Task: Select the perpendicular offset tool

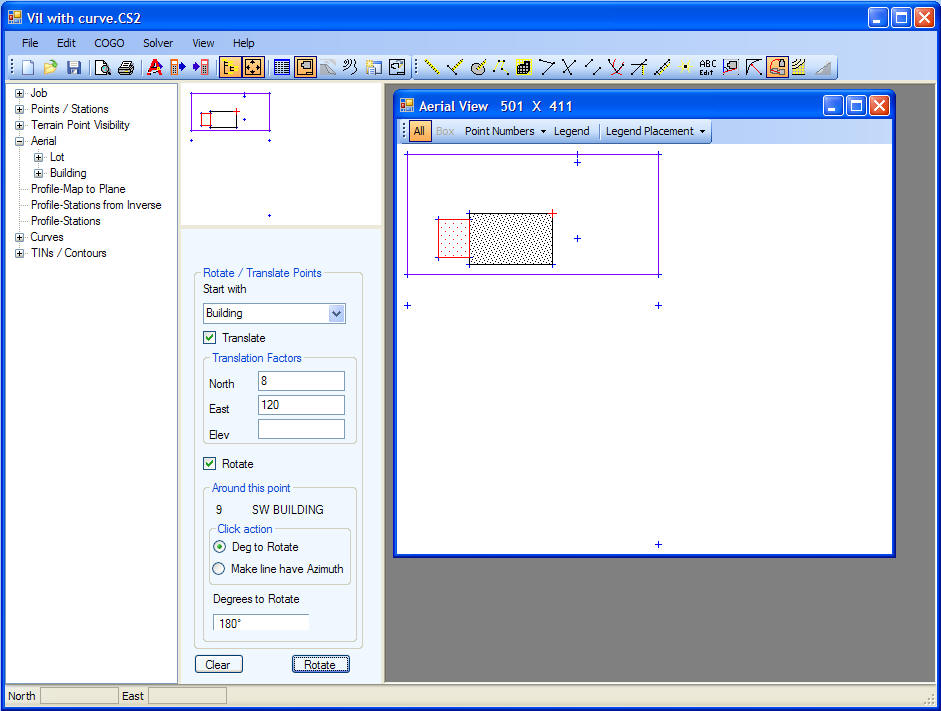Action: (455, 67)
